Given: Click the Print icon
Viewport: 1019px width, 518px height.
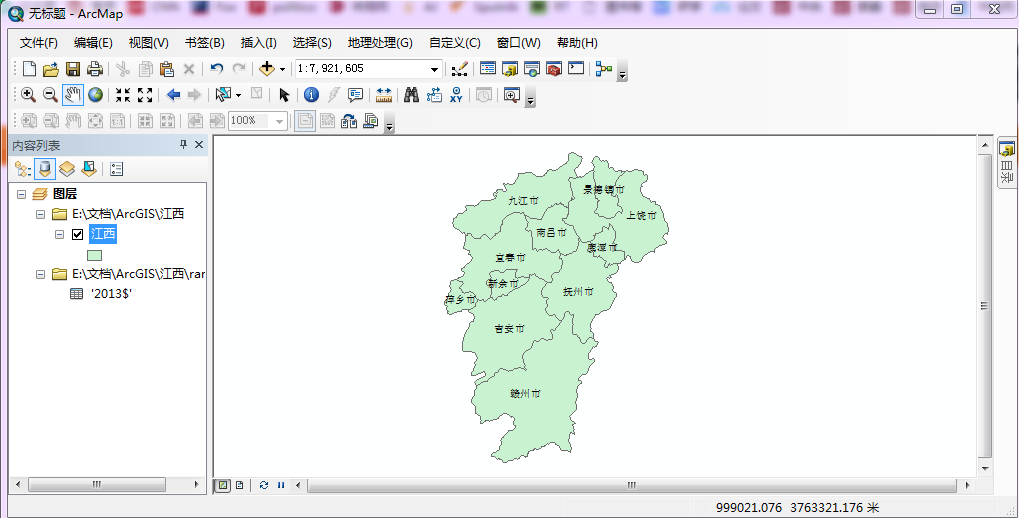Looking at the screenshot, I should coord(95,69).
